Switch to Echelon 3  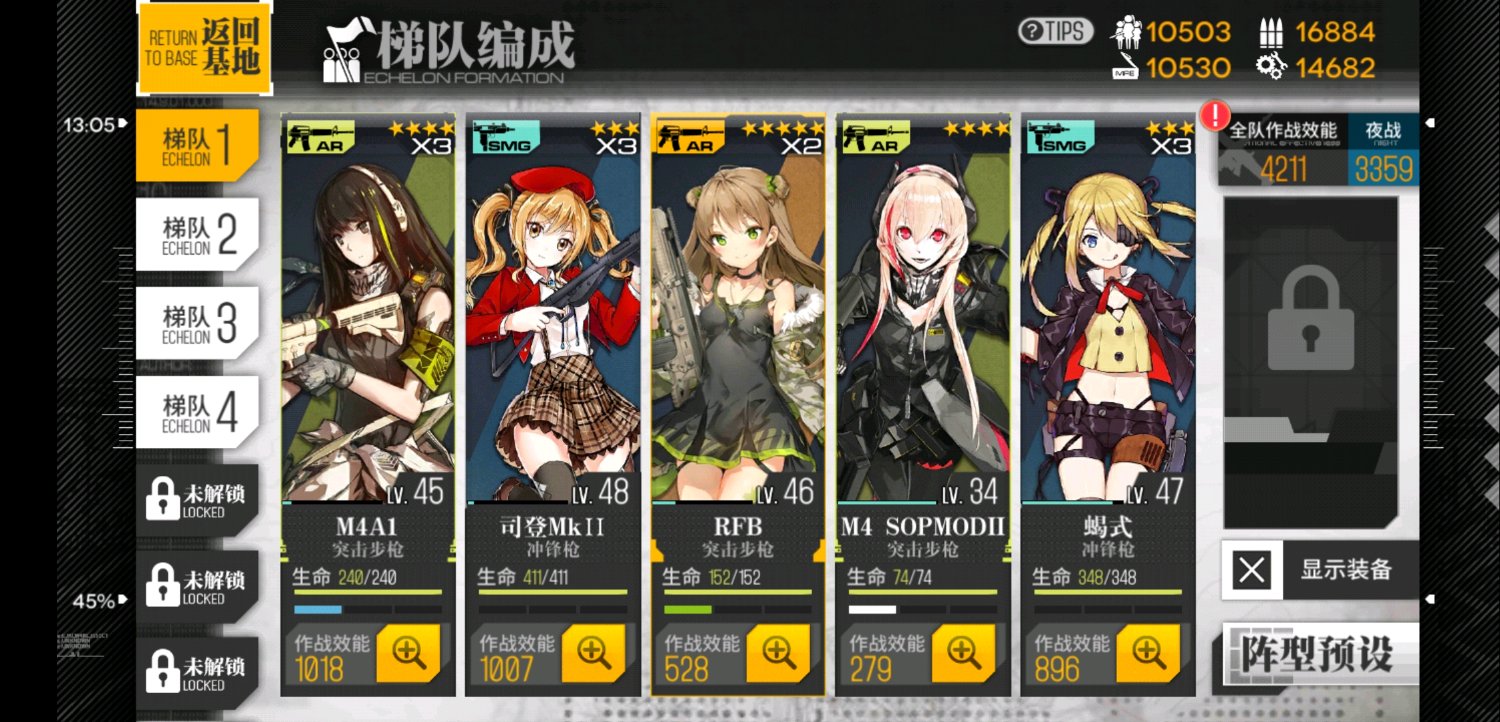(197, 323)
